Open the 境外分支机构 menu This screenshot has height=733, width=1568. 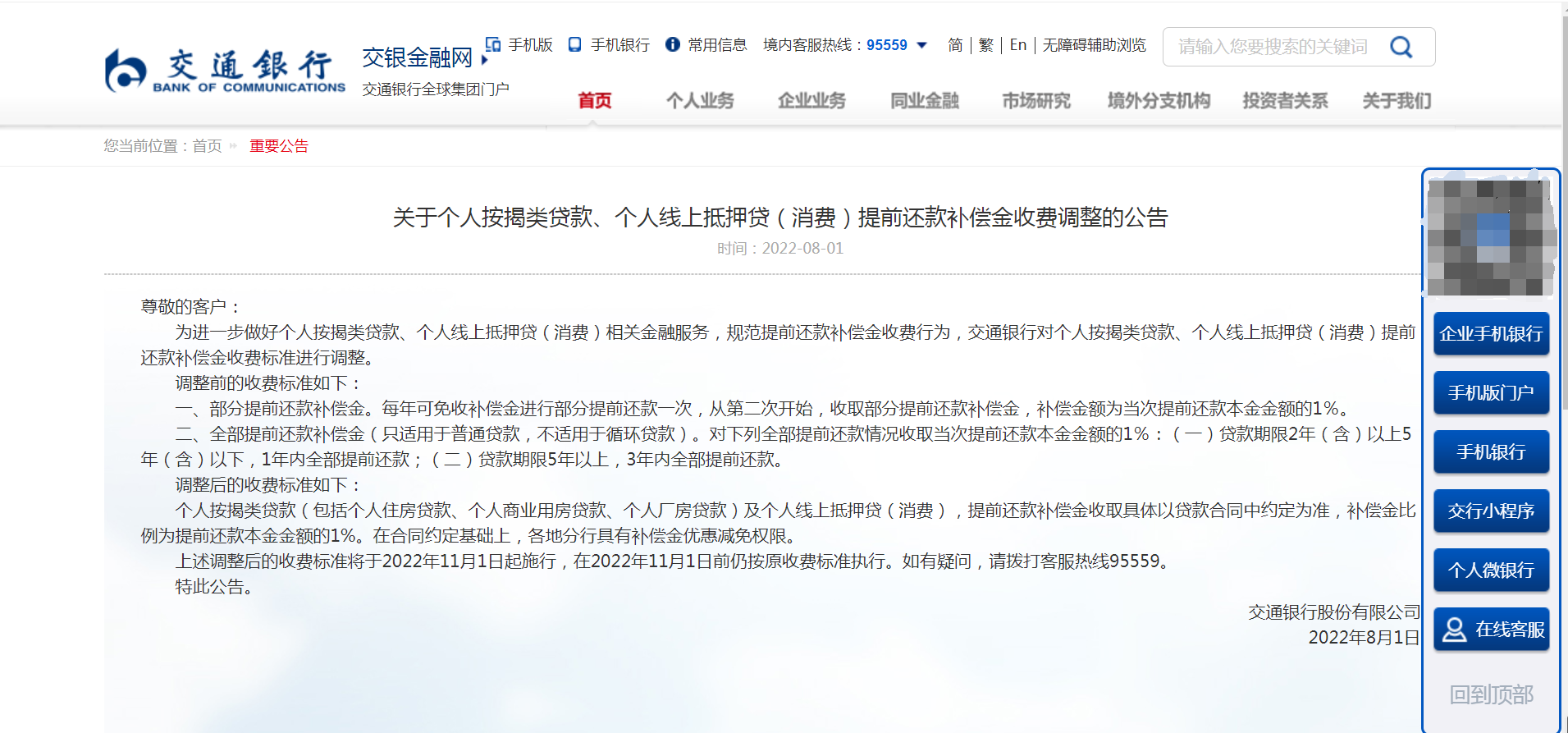tap(1159, 100)
